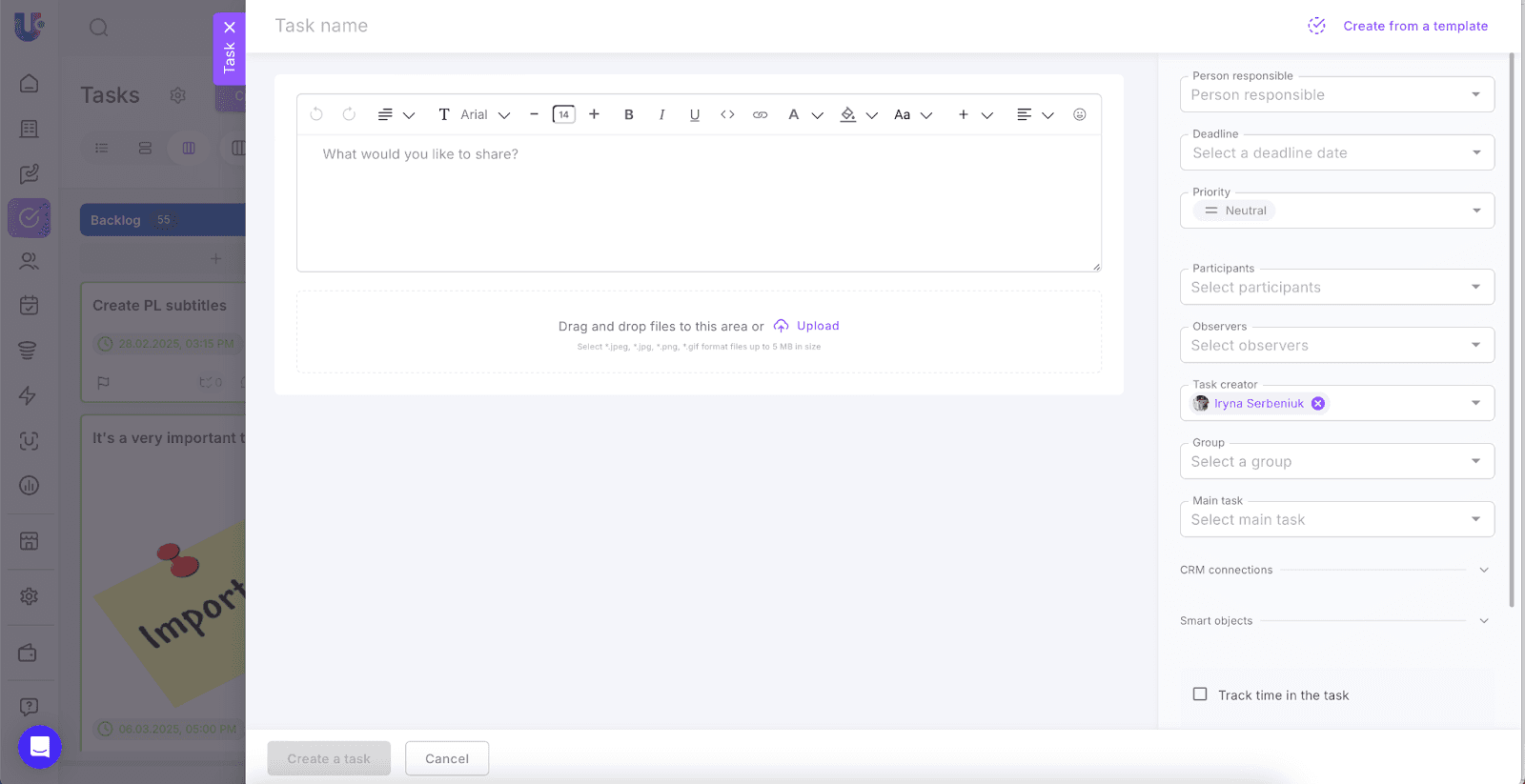This screenshot has height=784, width=1525.
Task: Insert code block with code icon
Action: (x=727, y=114)
